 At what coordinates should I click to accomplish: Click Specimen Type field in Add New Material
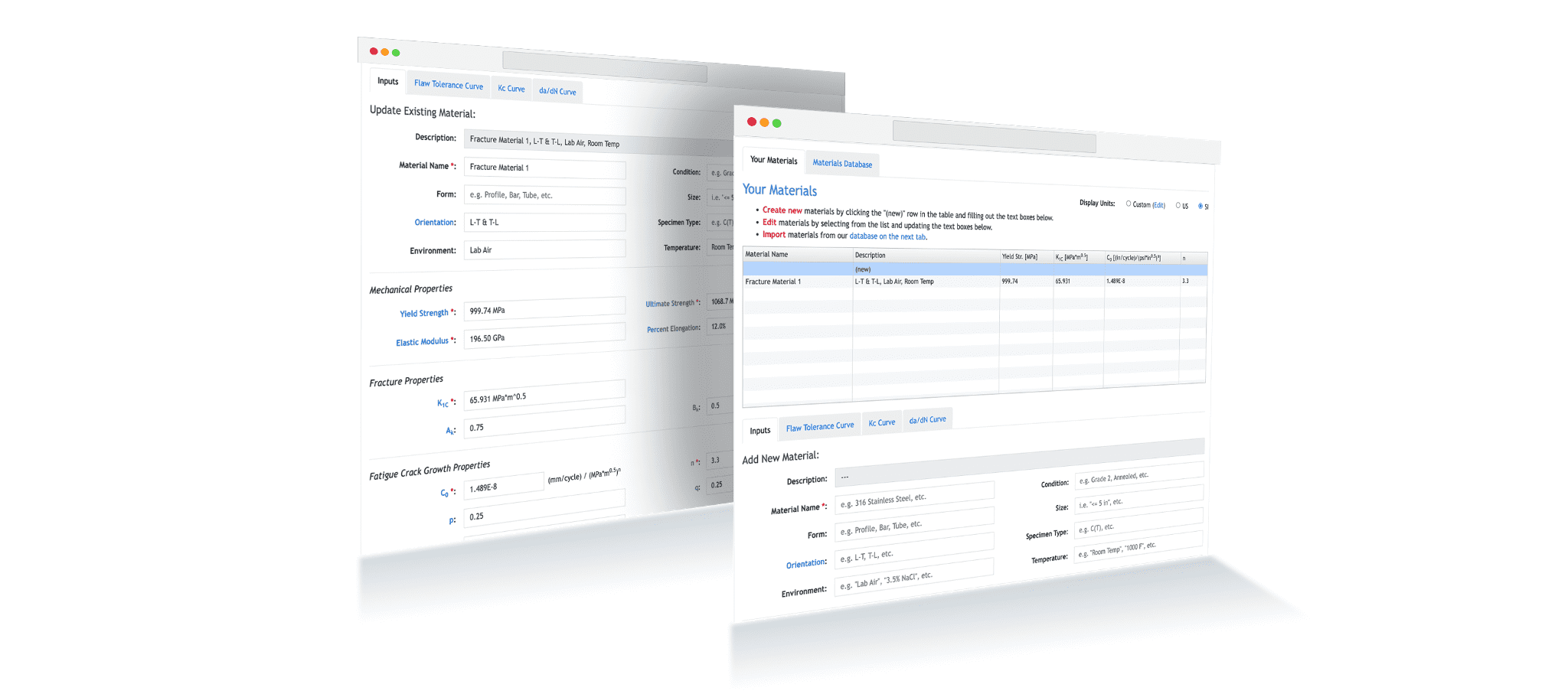click(1138, 523)
